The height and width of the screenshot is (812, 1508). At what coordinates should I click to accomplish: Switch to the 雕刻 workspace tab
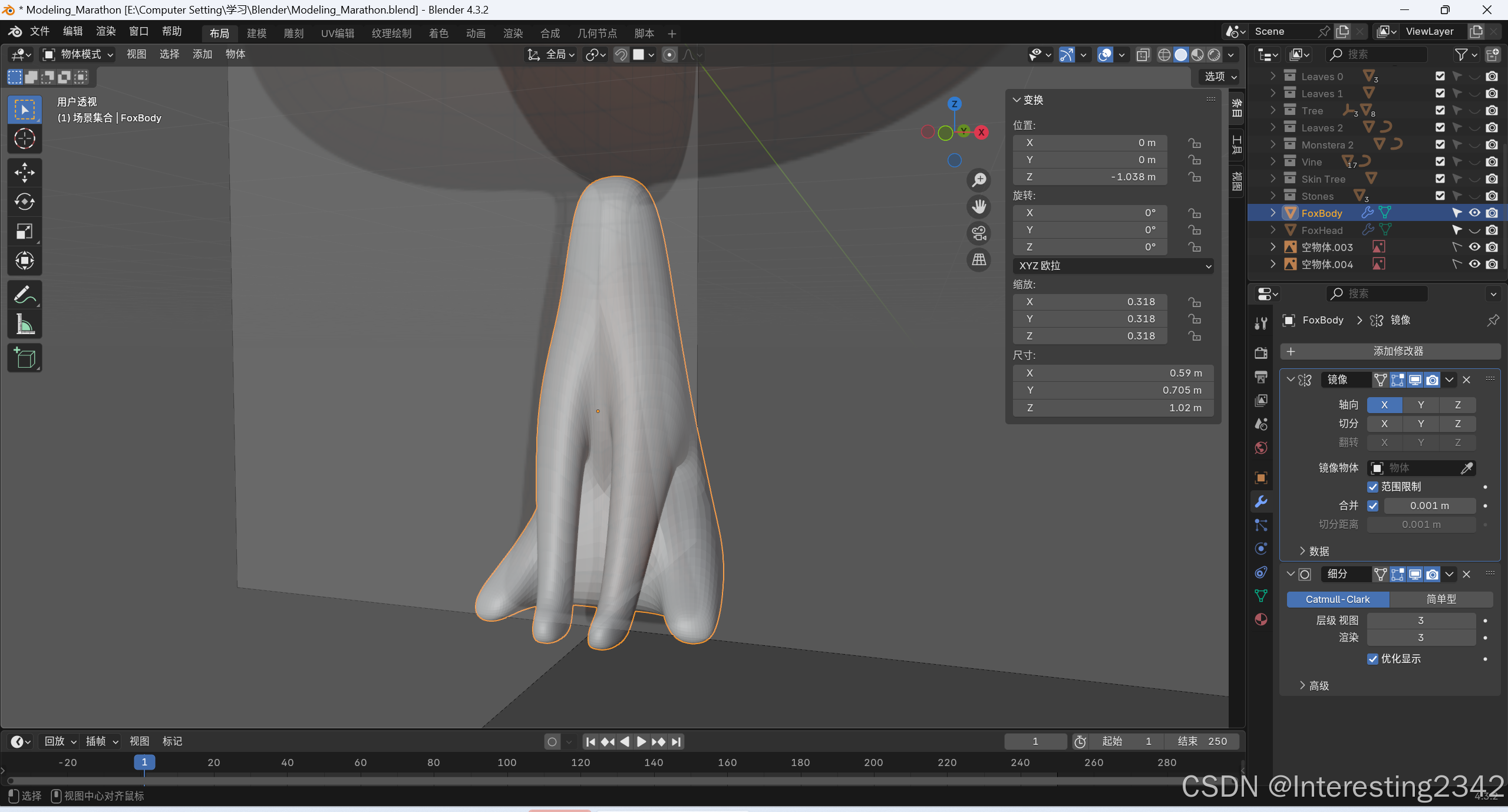click(x=293, y=34)
